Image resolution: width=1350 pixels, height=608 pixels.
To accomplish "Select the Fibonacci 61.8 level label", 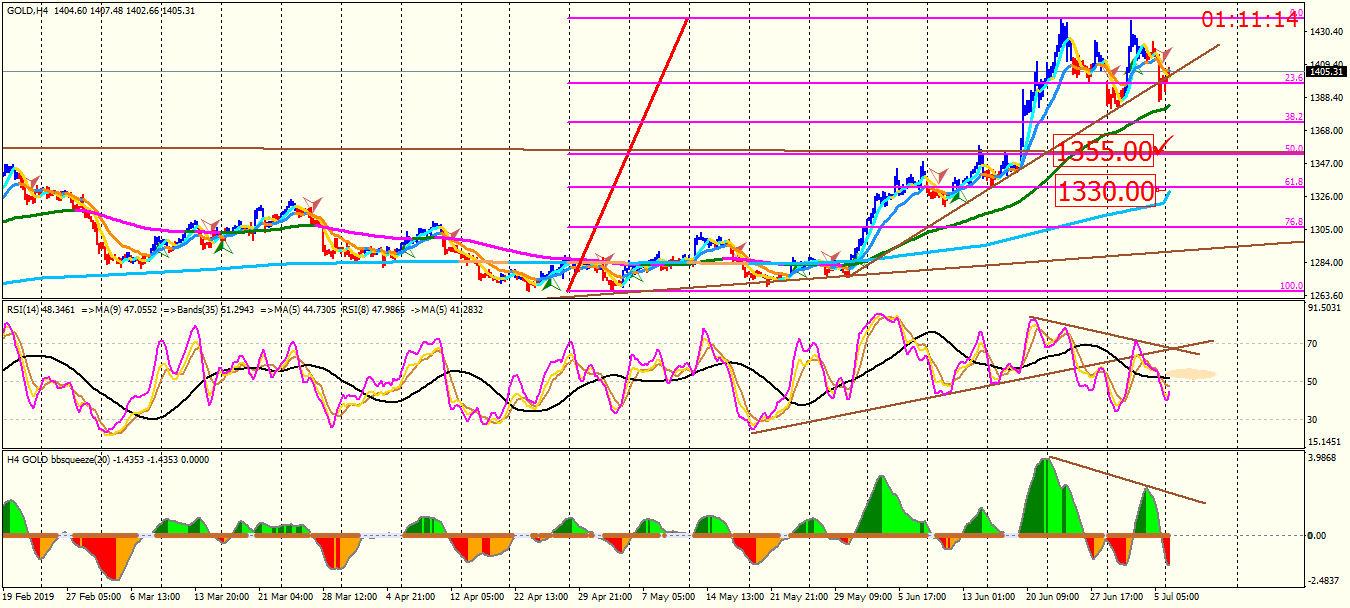I will pyautogui.click(x=1293, y=182).
